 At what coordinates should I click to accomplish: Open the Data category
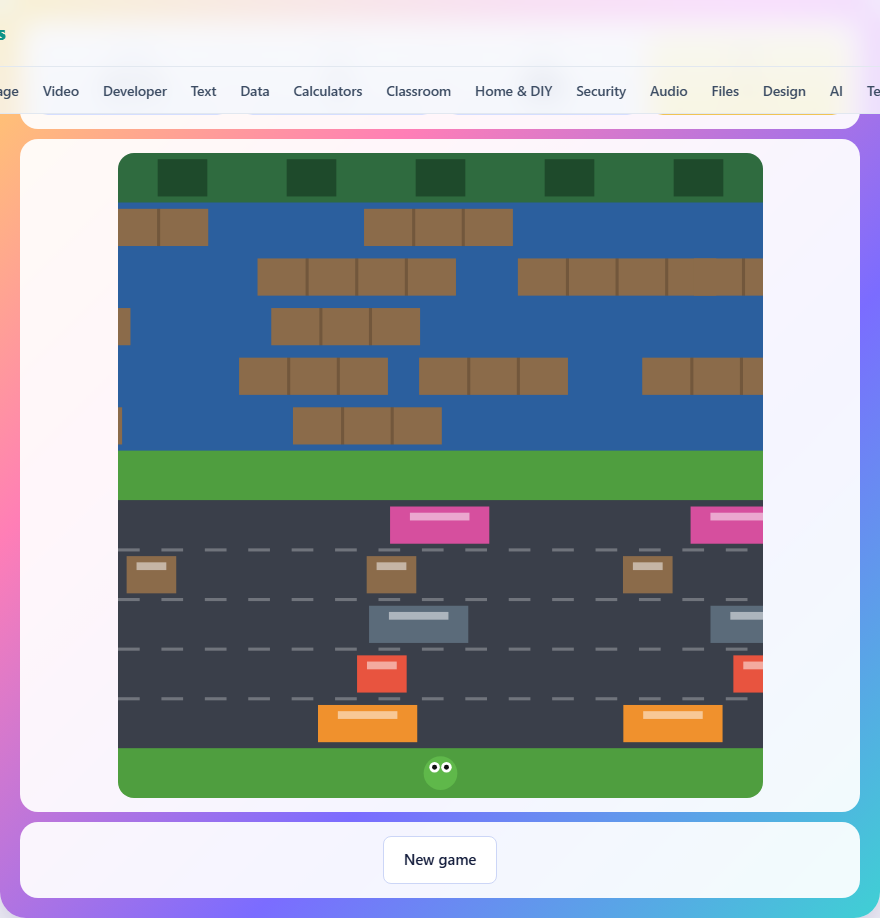point(255,91)
